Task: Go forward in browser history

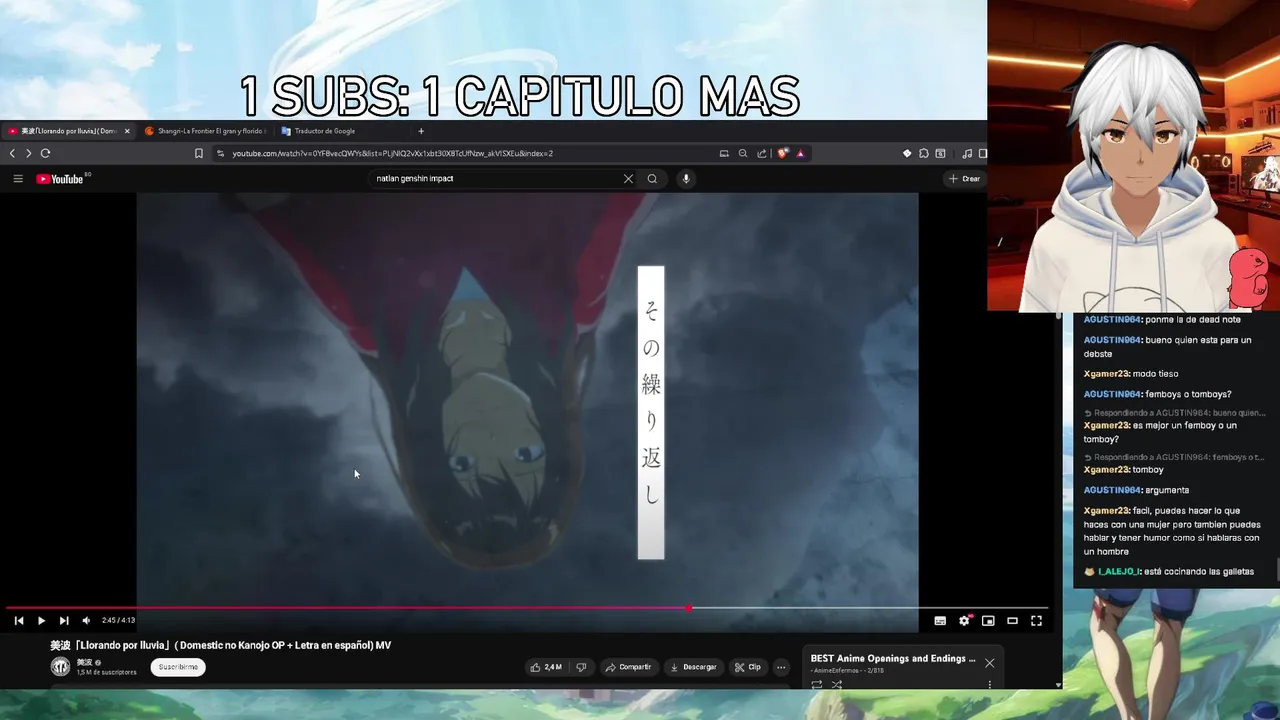Action: click(x=28, y=153)
